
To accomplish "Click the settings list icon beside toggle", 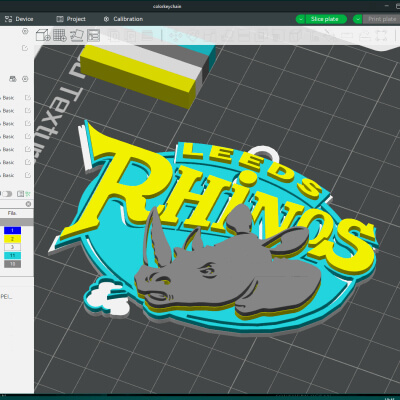I will (x=21, y=194).
